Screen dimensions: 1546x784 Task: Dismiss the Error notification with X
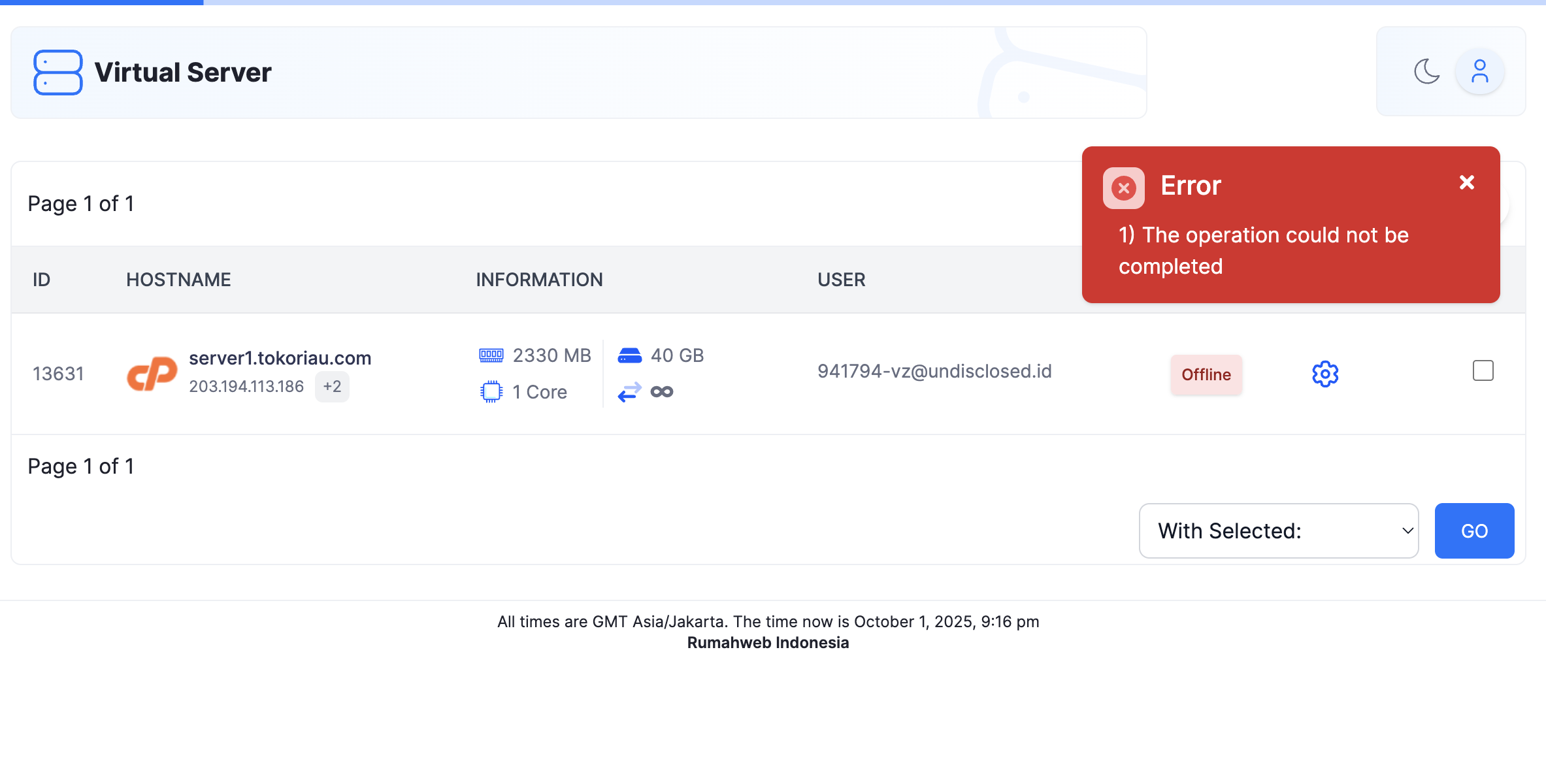tap(1467, 182)
